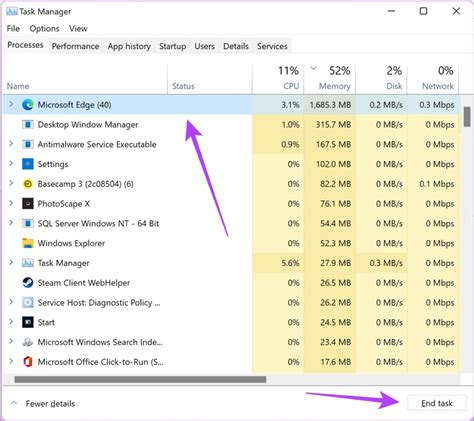Expand the Start process group

click(x=11, y=322)
